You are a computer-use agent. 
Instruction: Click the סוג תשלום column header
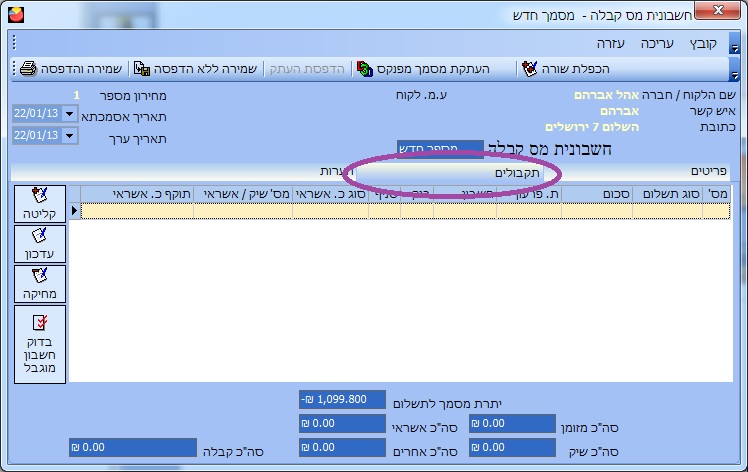pyautogui.click(x=668, y=194)
